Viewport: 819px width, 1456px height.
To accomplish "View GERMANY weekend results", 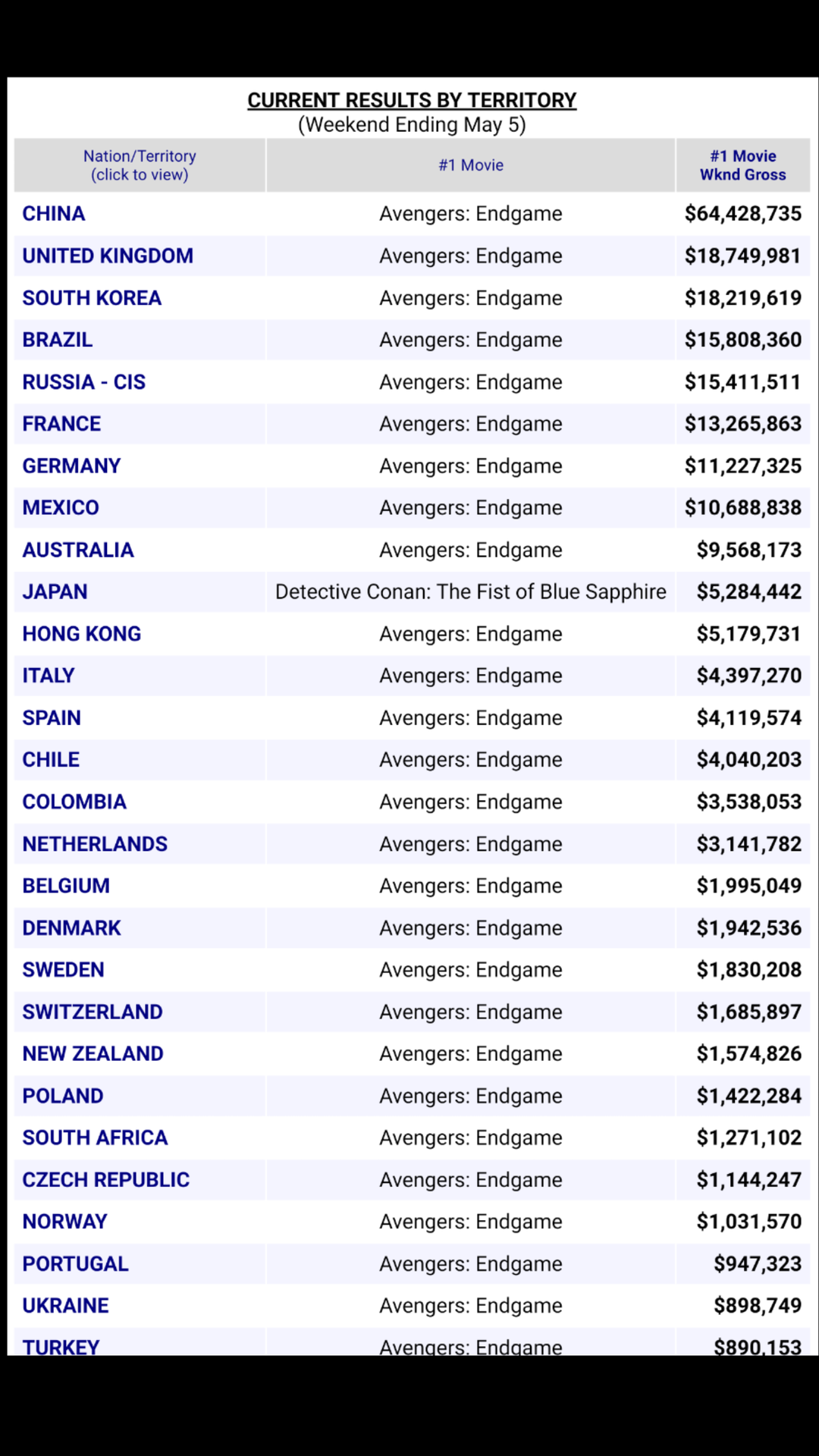I will [x=71, y=466].
